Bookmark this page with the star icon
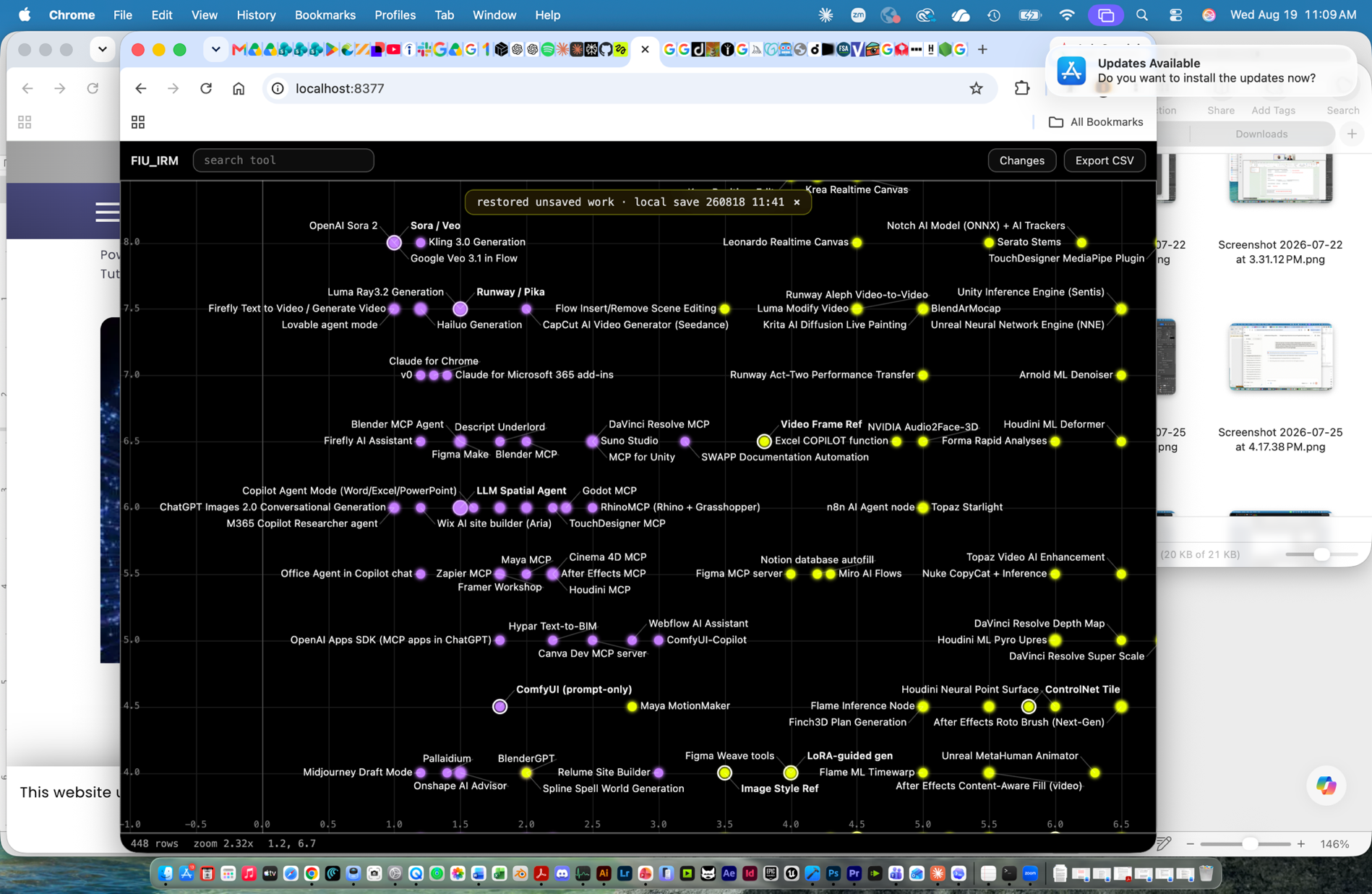This screenshot has width=1372, height=894. [x=976, y=88]
